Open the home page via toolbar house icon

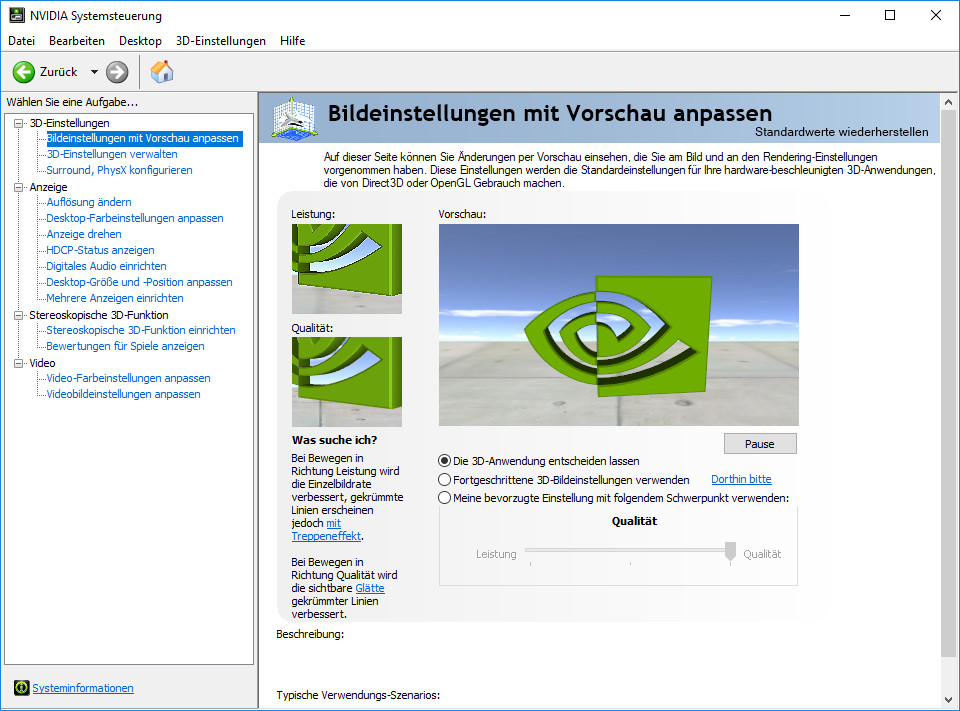pyautogui.click(x=160, y=71)
